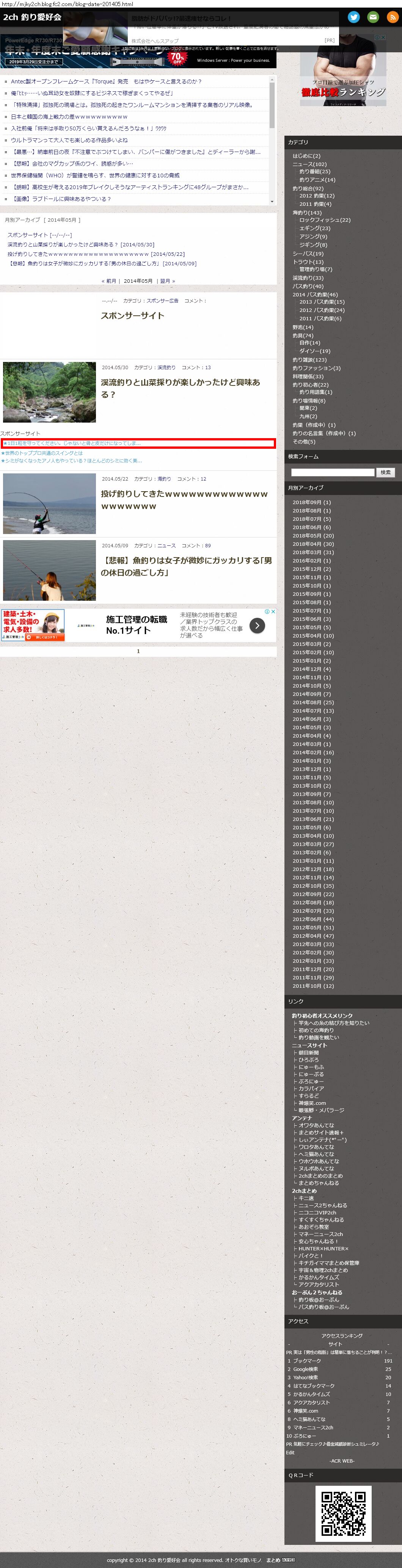Image resolution: width=402 pixels, height=1568 pixels.
Task: Open category ニュース(102)
Action: 309,164
